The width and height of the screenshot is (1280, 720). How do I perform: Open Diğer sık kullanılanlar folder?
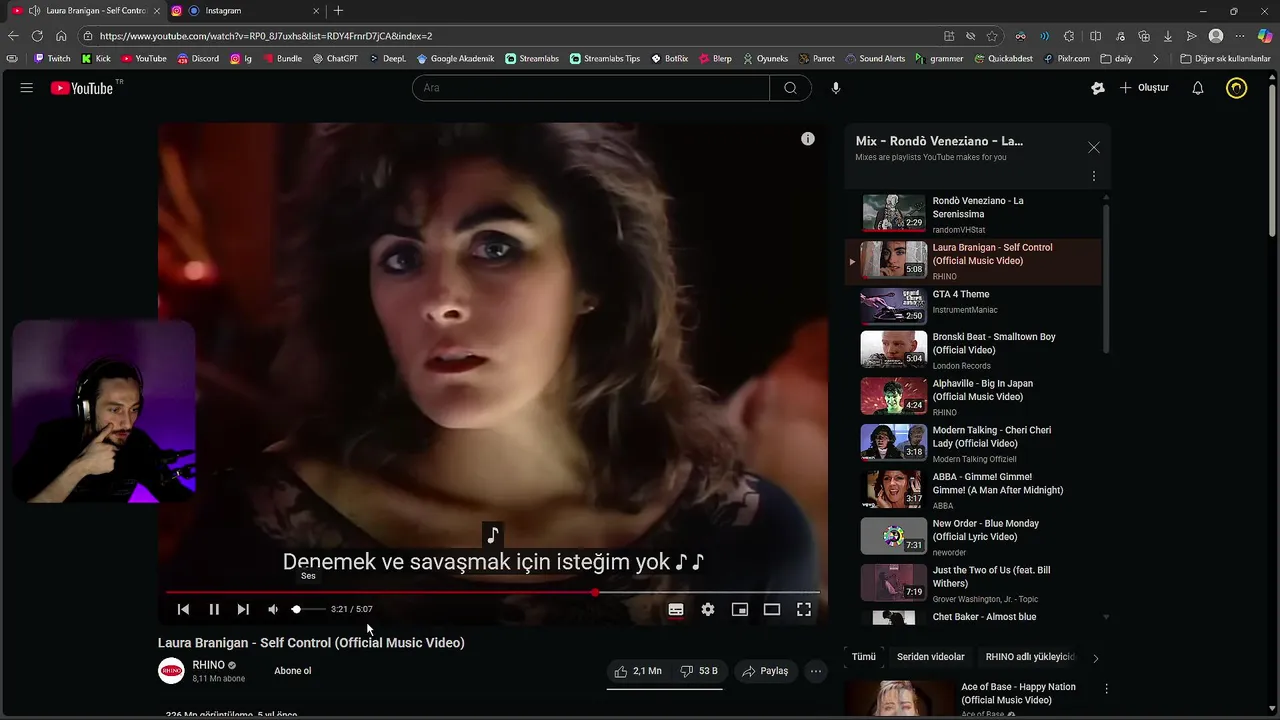[x=1225, y=59]
